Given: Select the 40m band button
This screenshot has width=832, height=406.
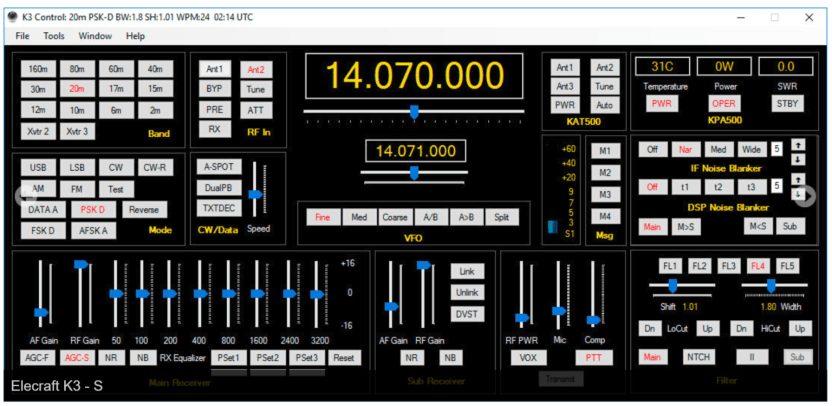Looking at the screenshot, I should [154, 69].
